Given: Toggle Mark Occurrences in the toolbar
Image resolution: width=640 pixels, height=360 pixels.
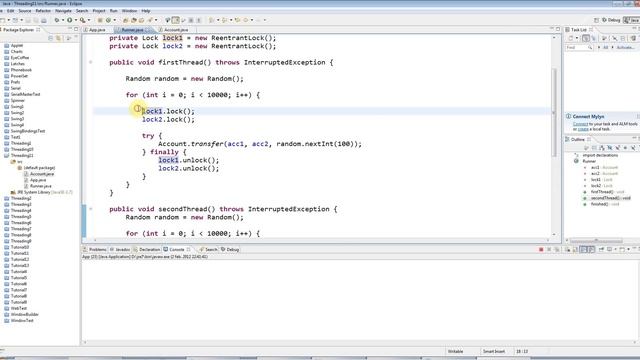Looking at the screenshot, I should click(176, 20).
